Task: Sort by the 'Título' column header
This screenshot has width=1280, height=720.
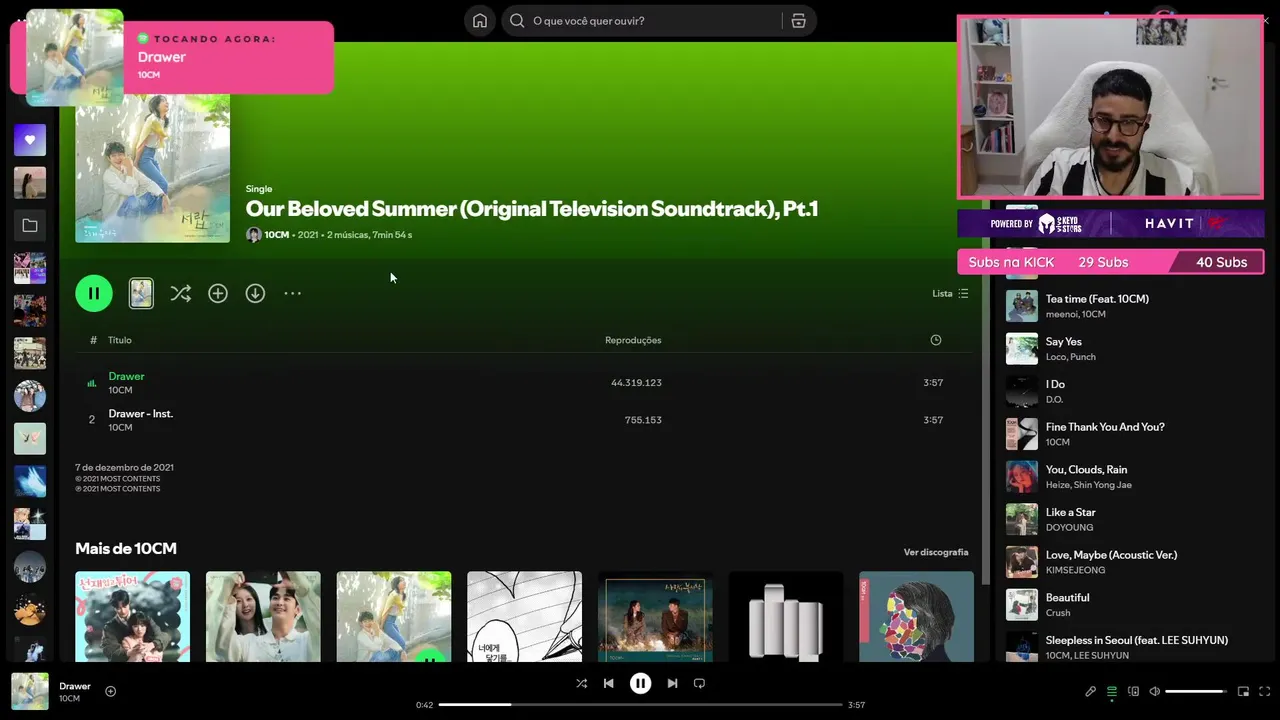Action: click(x=119, y=340)
